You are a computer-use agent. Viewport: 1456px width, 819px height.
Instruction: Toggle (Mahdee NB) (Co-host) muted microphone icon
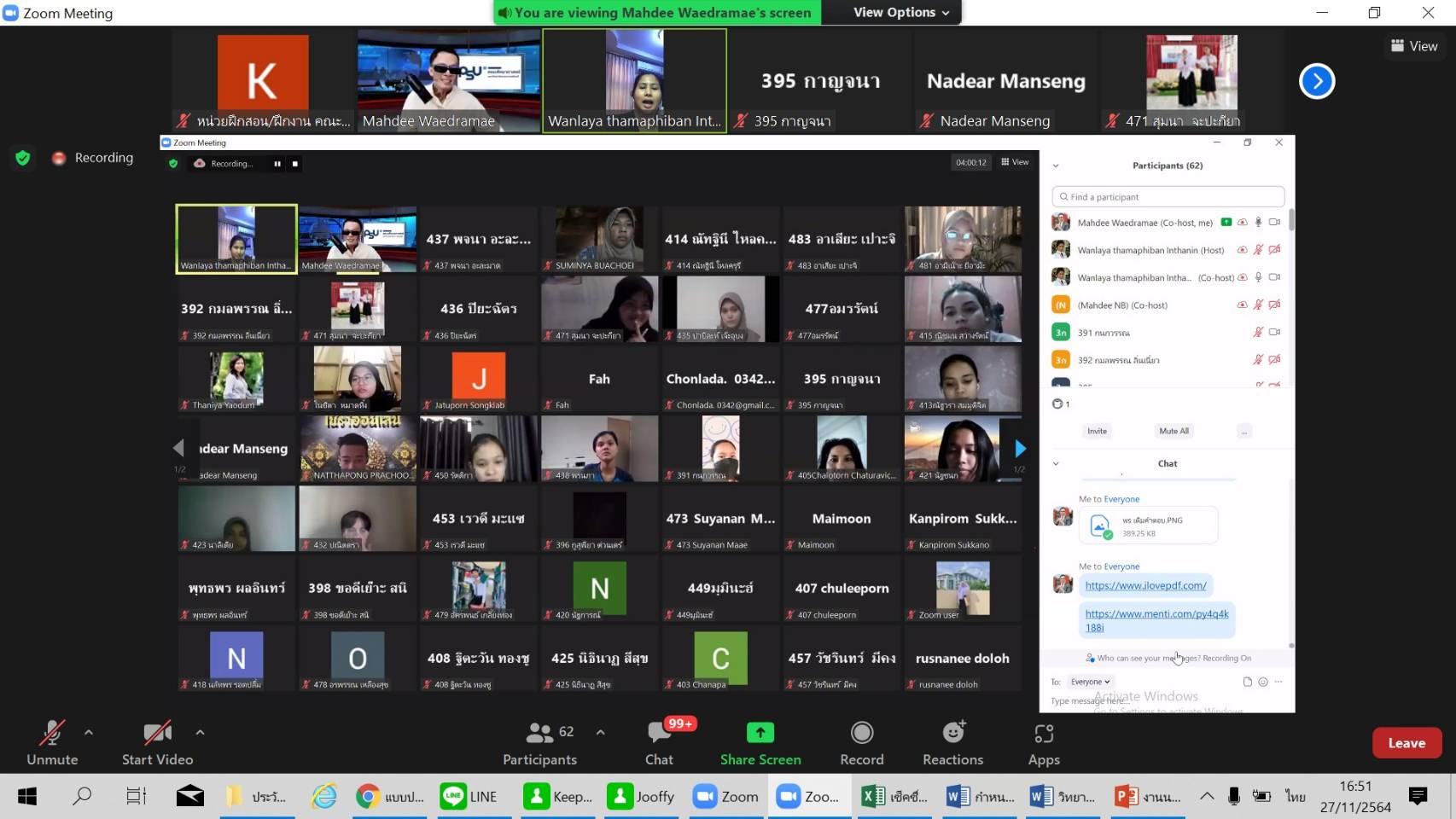(x=1258, y=305)
